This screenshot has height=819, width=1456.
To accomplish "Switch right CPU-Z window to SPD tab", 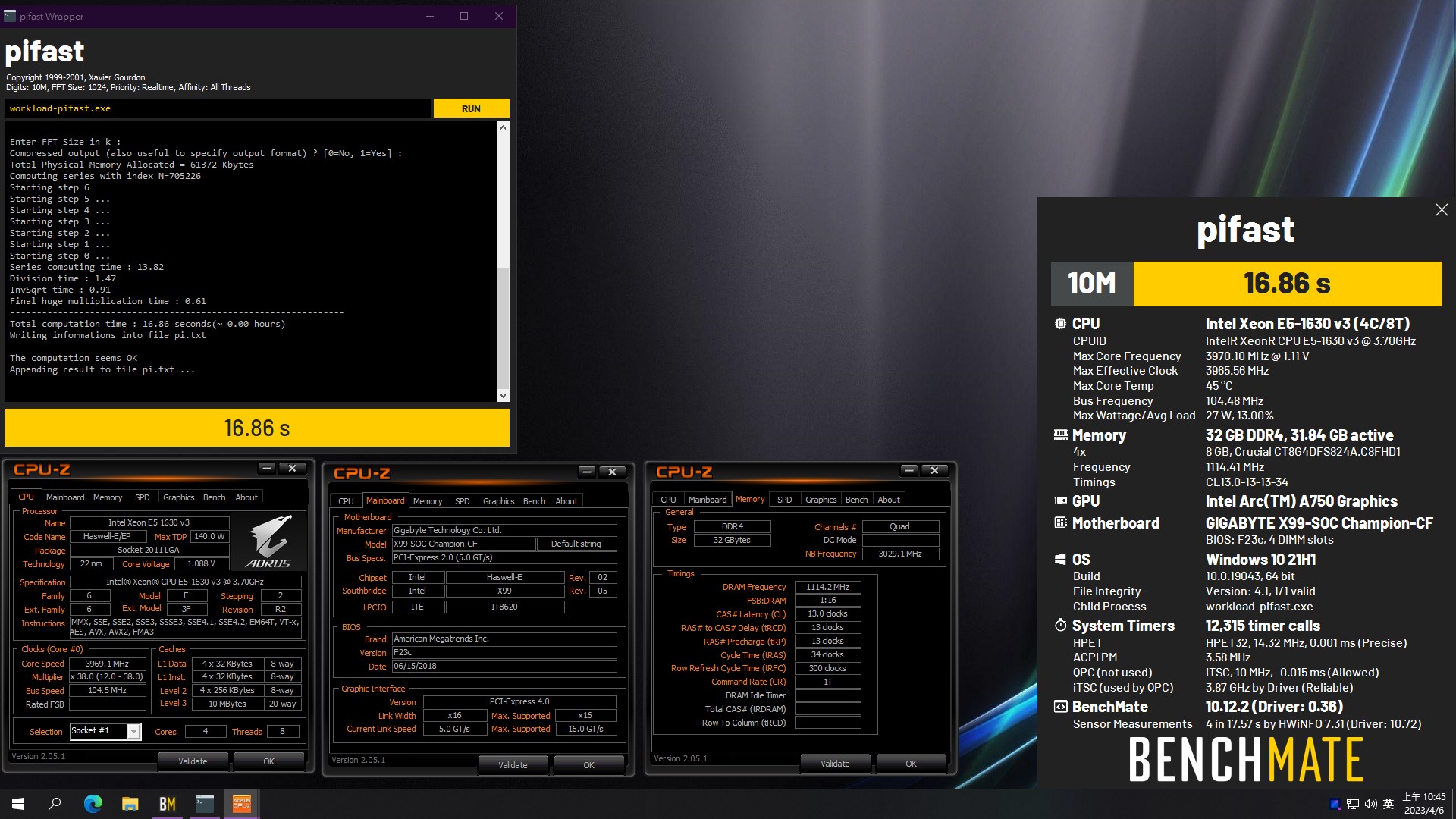I will (785, 500).
